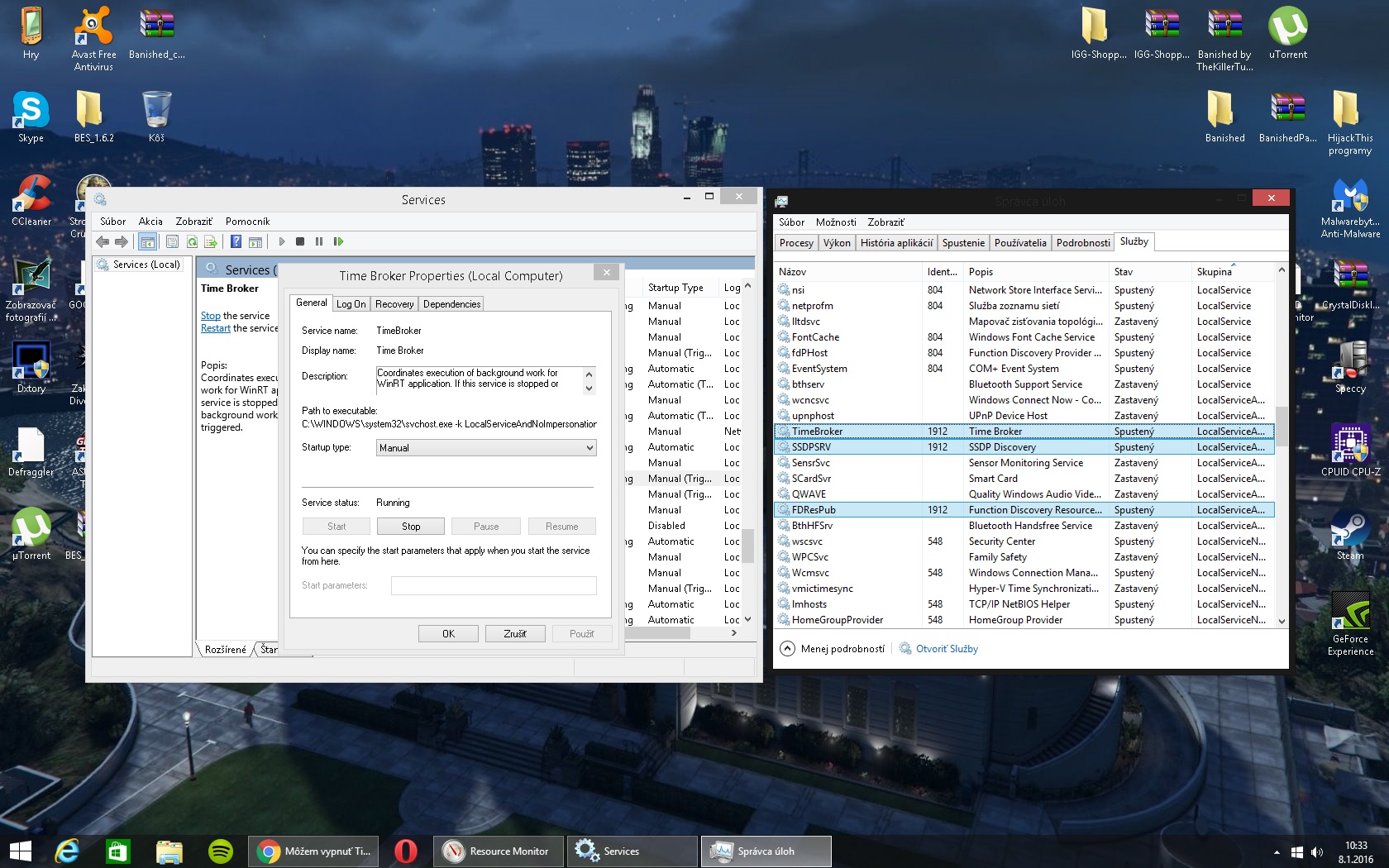The height and width of the screenshot is (868, 1389).
Task: Click the Back arrow in Services toolbar
Action: pyautogui.click(x=103, y=241)
